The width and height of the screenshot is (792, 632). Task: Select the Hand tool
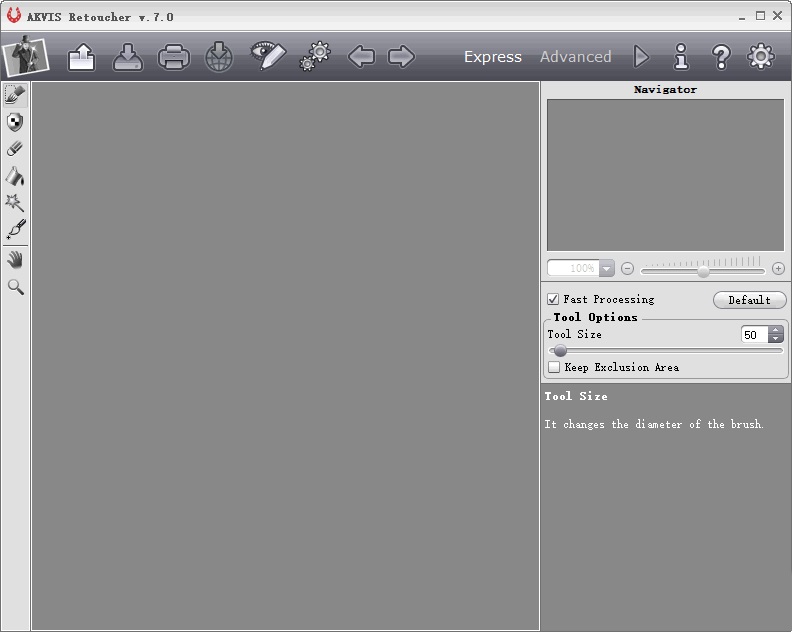tap(15, 260)
